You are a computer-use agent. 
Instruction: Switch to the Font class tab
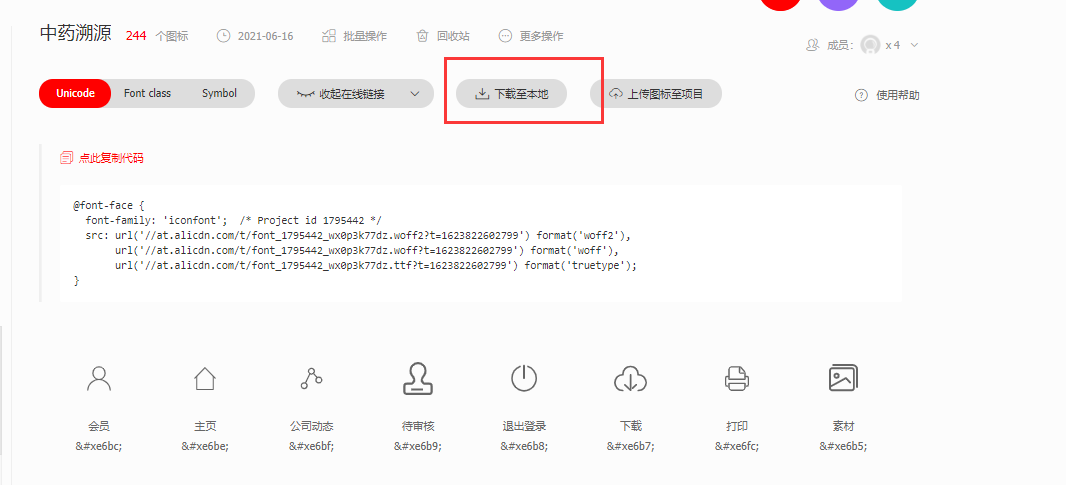(x=148, y=93)
